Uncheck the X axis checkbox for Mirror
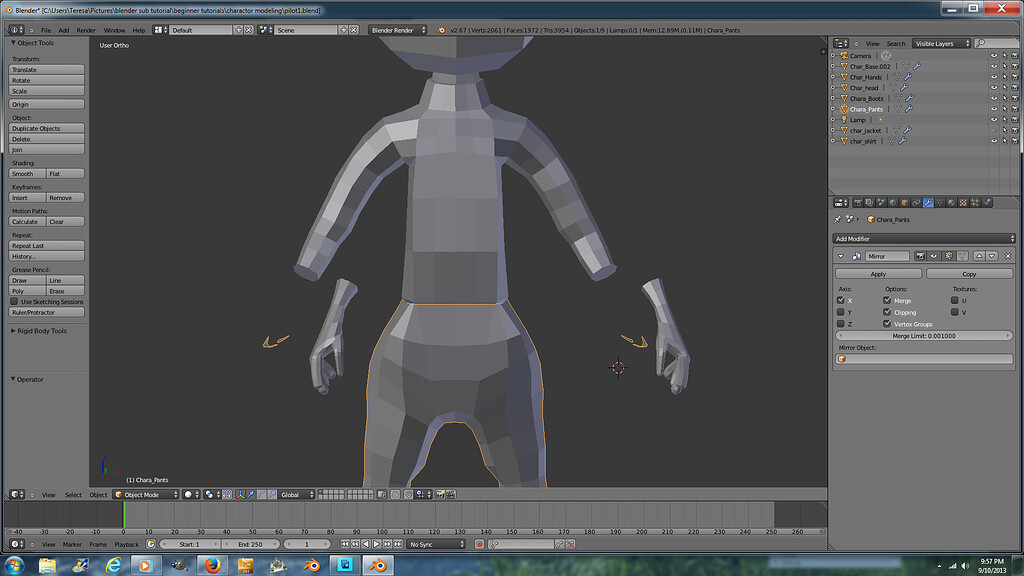This screenshot has width=1024, height=576. (840, 300)
